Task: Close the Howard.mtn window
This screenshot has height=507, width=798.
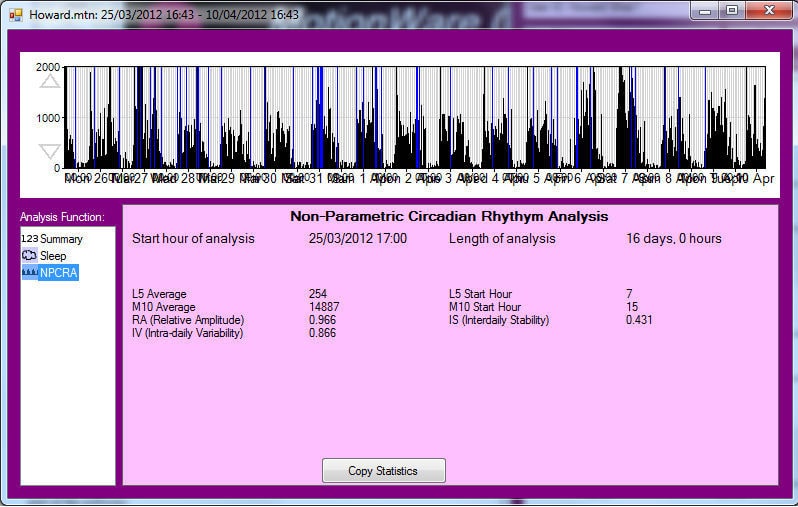Action: [x=766, y=11]
